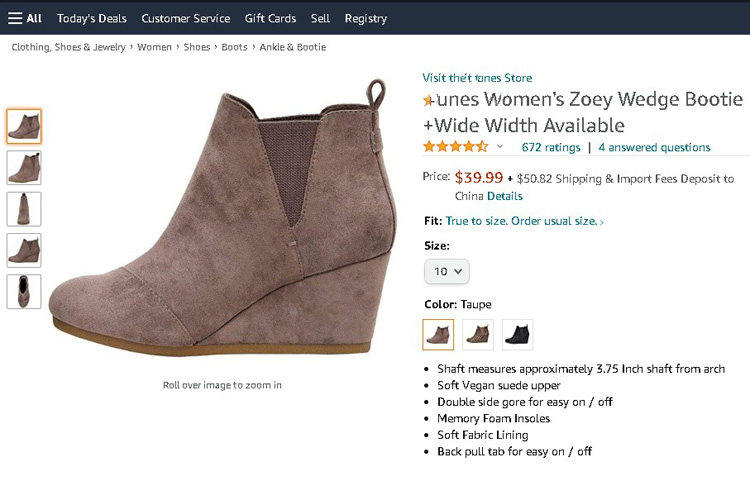View the 4 answered questions link
The height and width of the screenshot is (500, 750).
[x=654, y=147]
